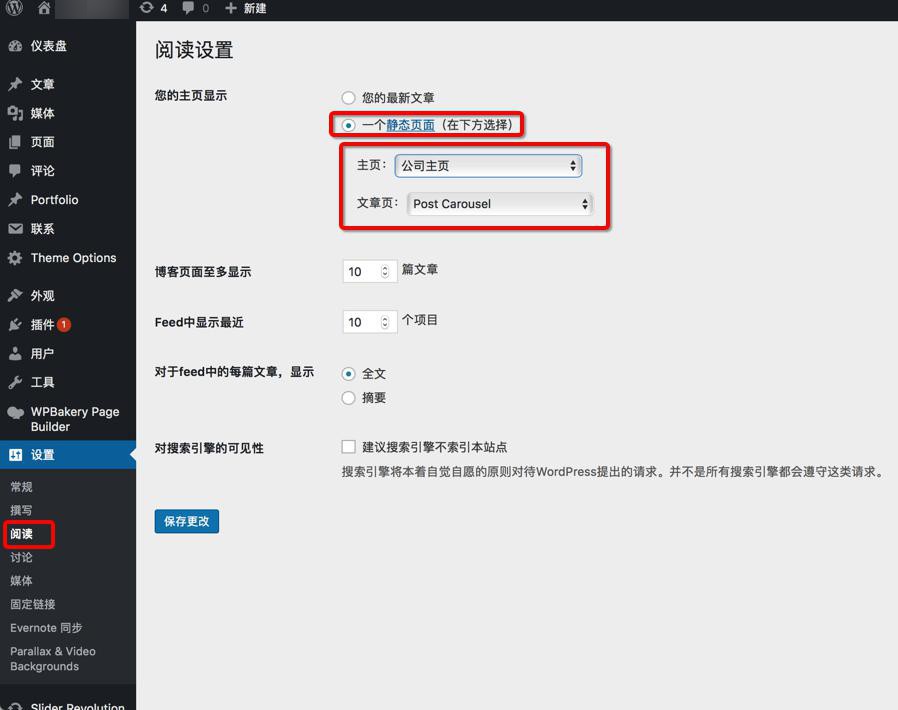Click the Theme Options gear icon
The image size is (898, 710).
click(x=15, y=258)
